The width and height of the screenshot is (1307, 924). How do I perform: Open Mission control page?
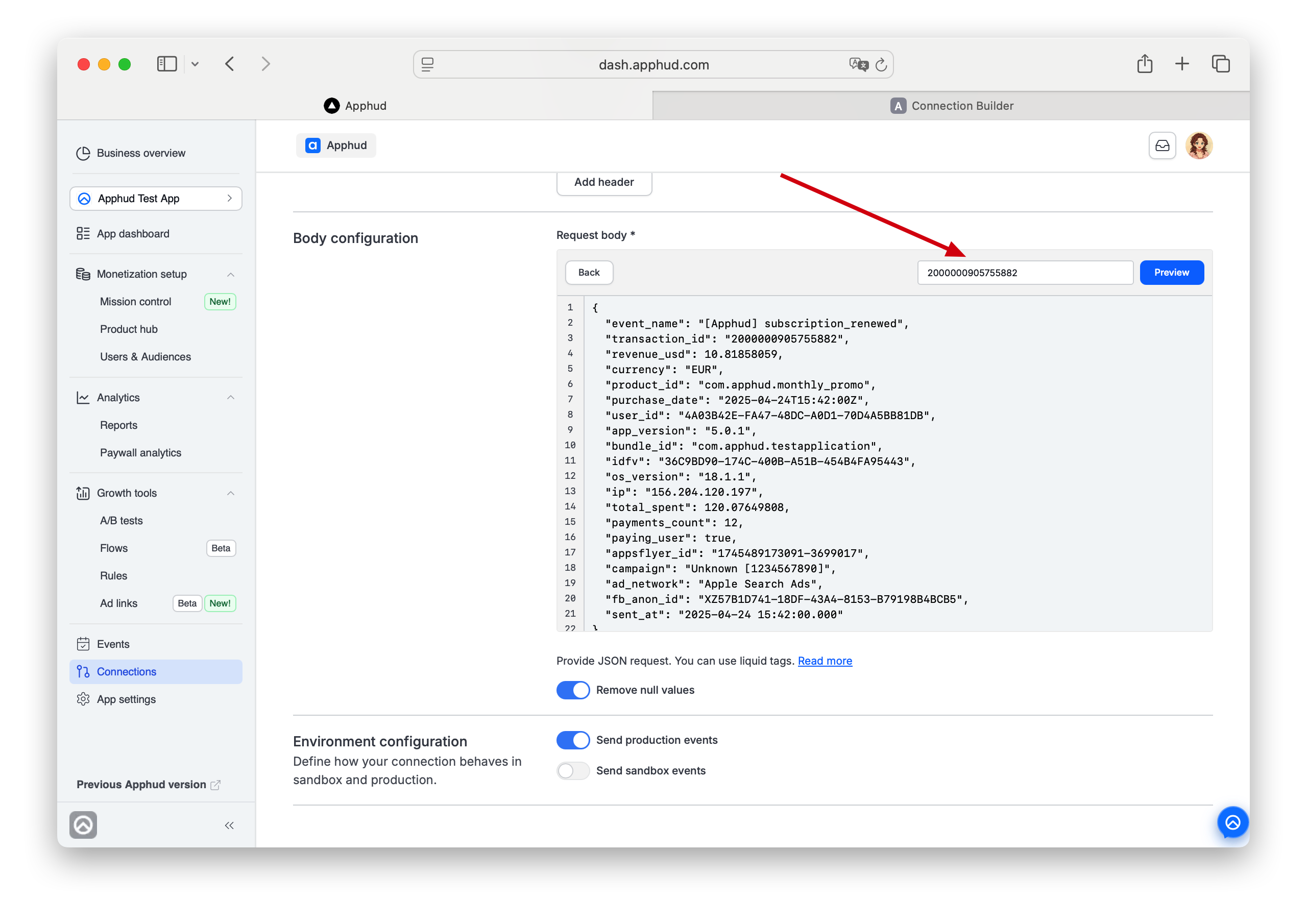coord(135,302)
